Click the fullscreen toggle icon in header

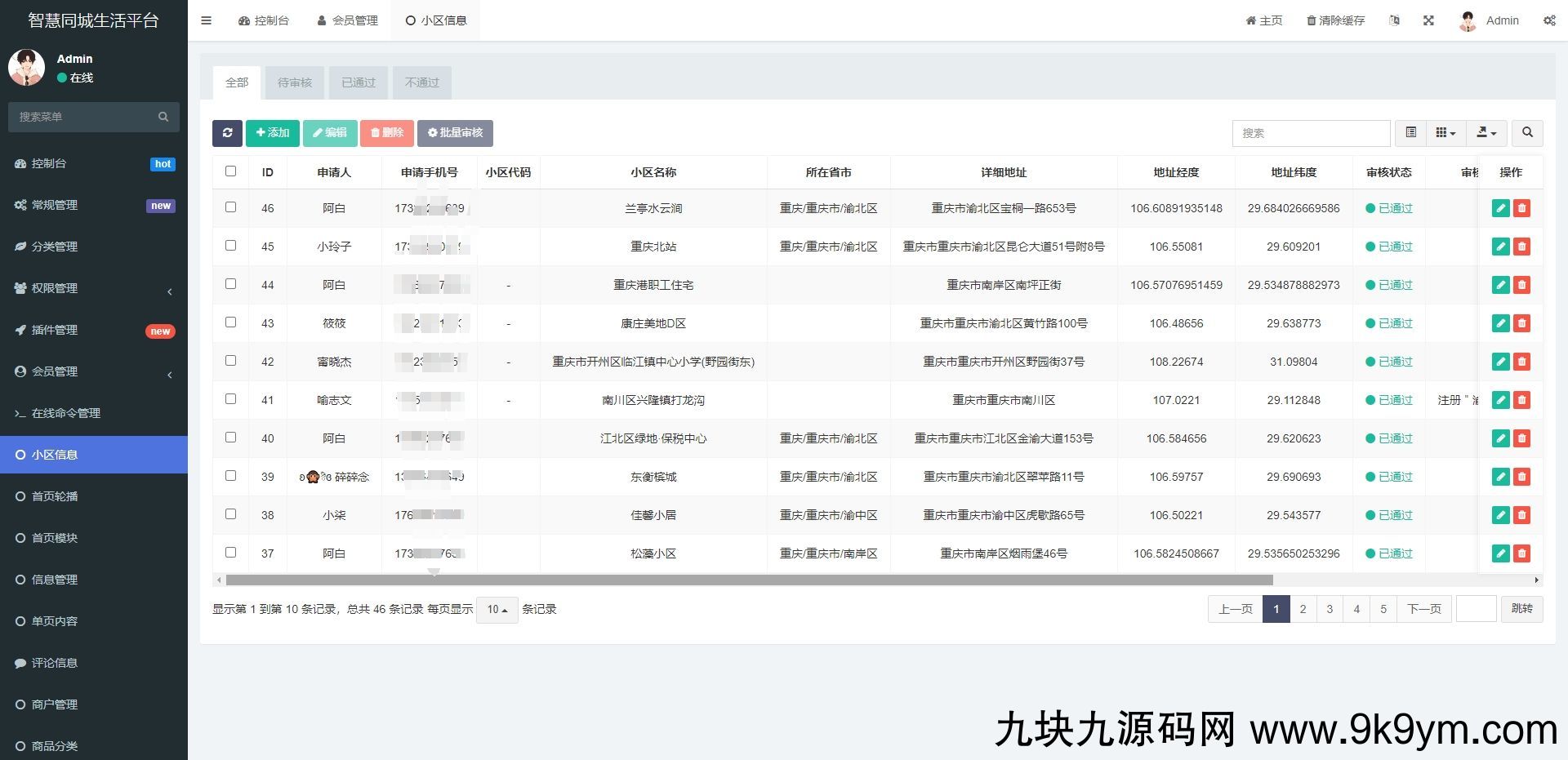1428,20
